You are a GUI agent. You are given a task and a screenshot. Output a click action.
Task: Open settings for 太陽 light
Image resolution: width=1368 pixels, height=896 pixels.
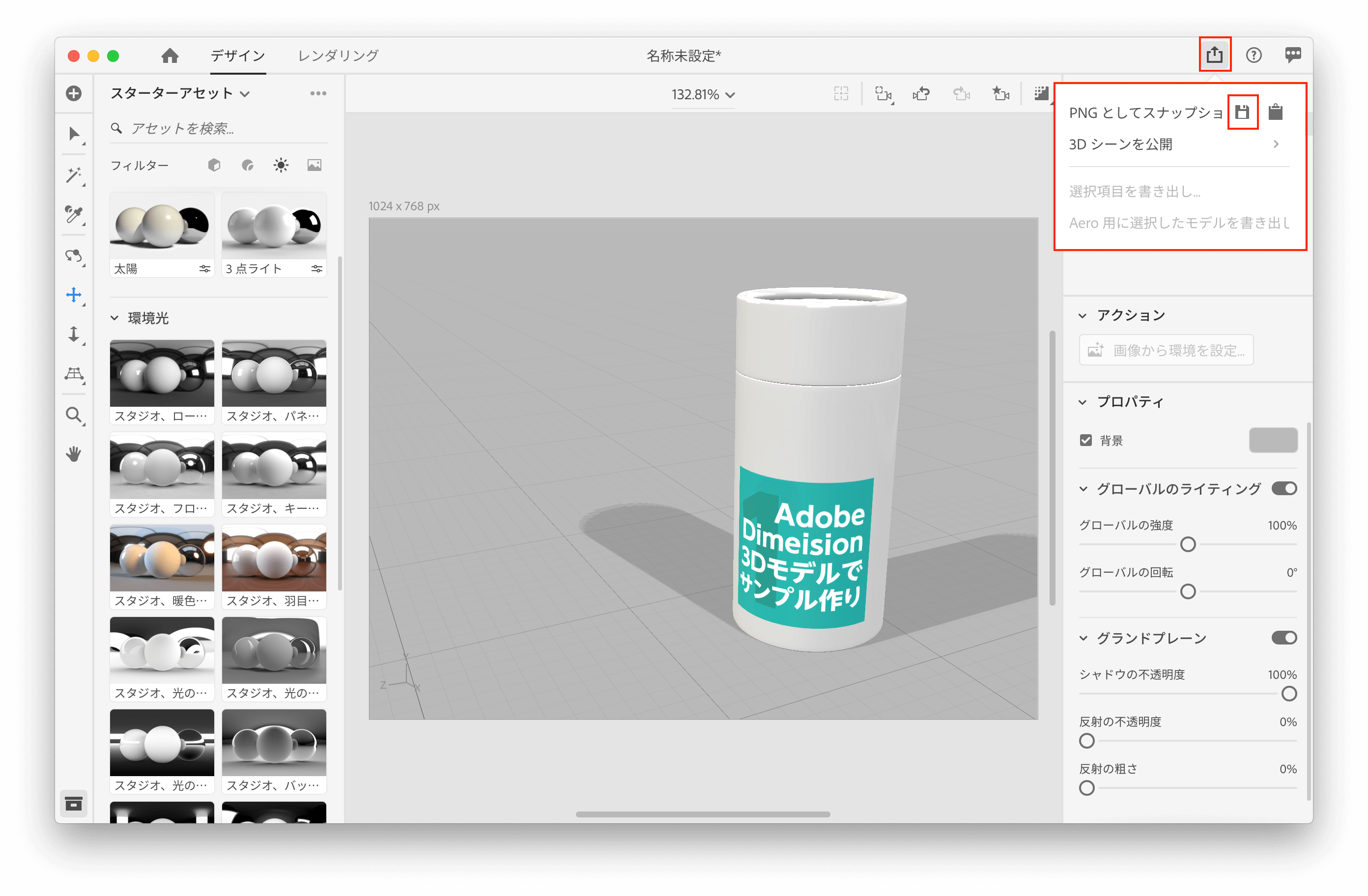click(204, 269)
